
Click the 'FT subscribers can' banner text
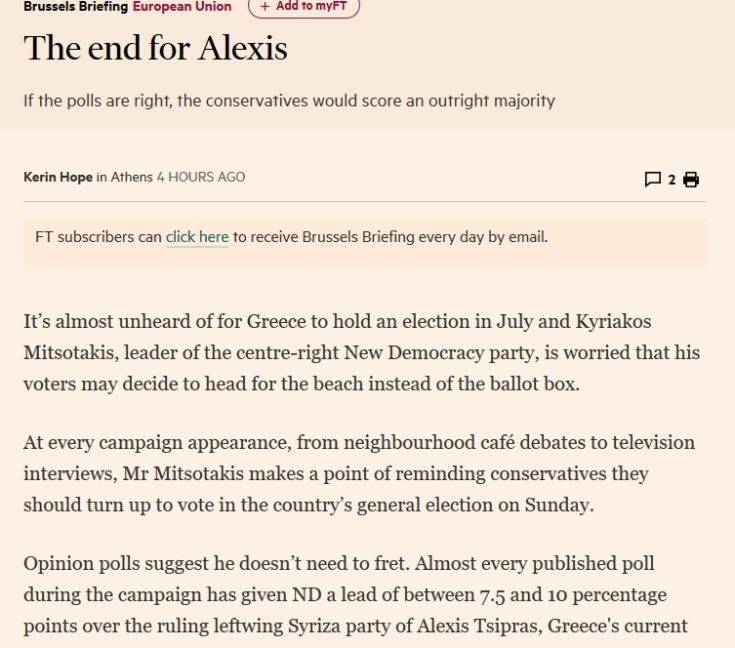(x=98, y=237)
